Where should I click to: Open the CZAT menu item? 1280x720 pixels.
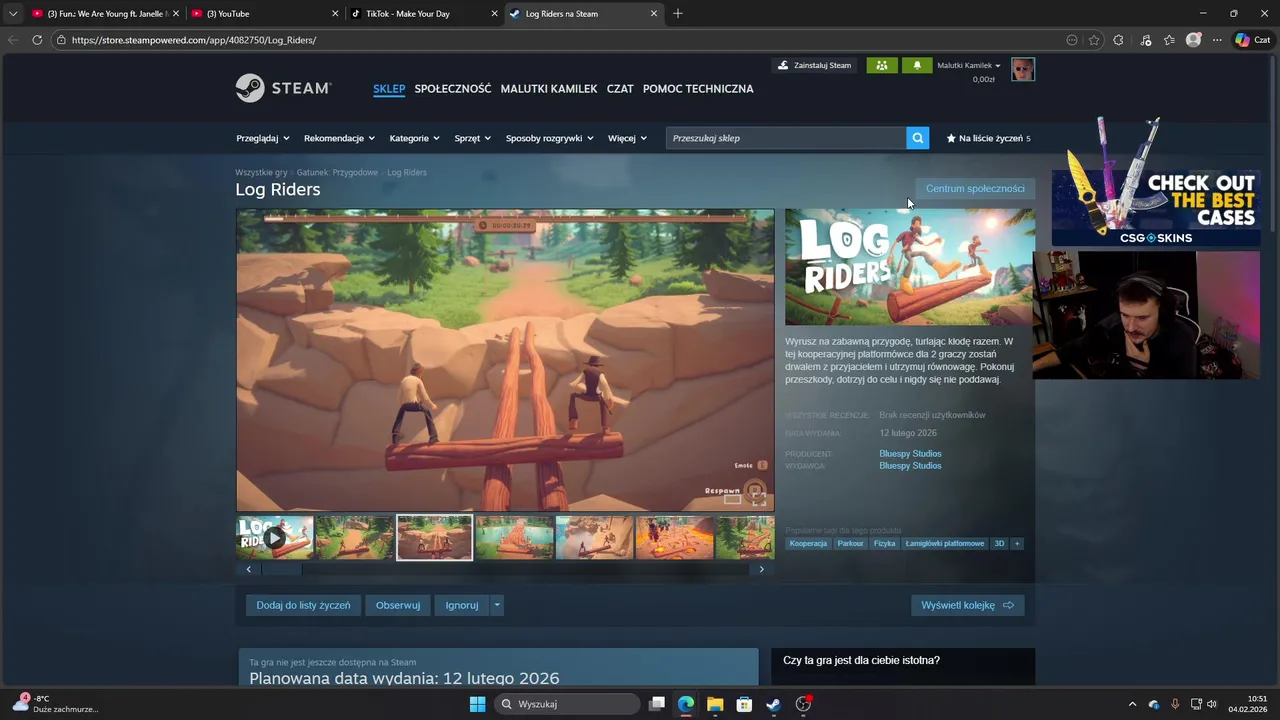pos(620,88)
